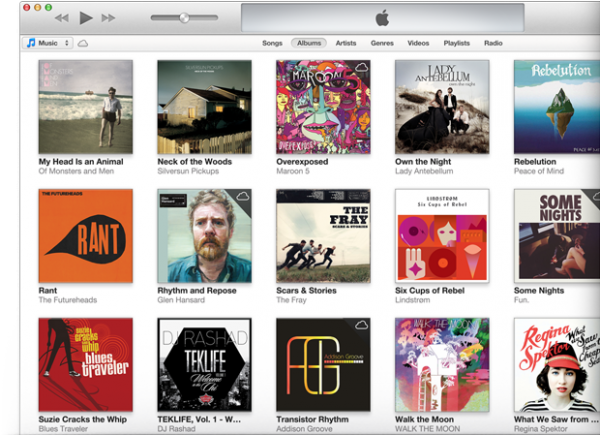
Task: Click the "Walk the Moon" title text
Action: [424, 420]
